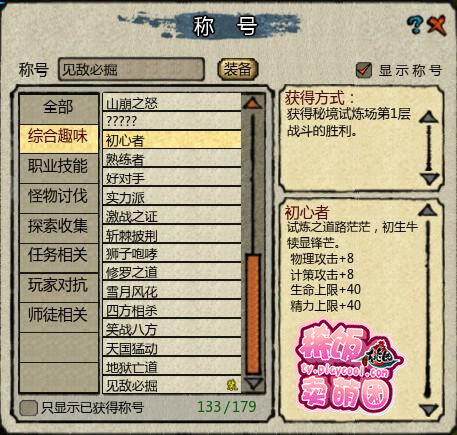457x435 pixels.
Task: Click the 装备 button
Action: click(237, 69)
